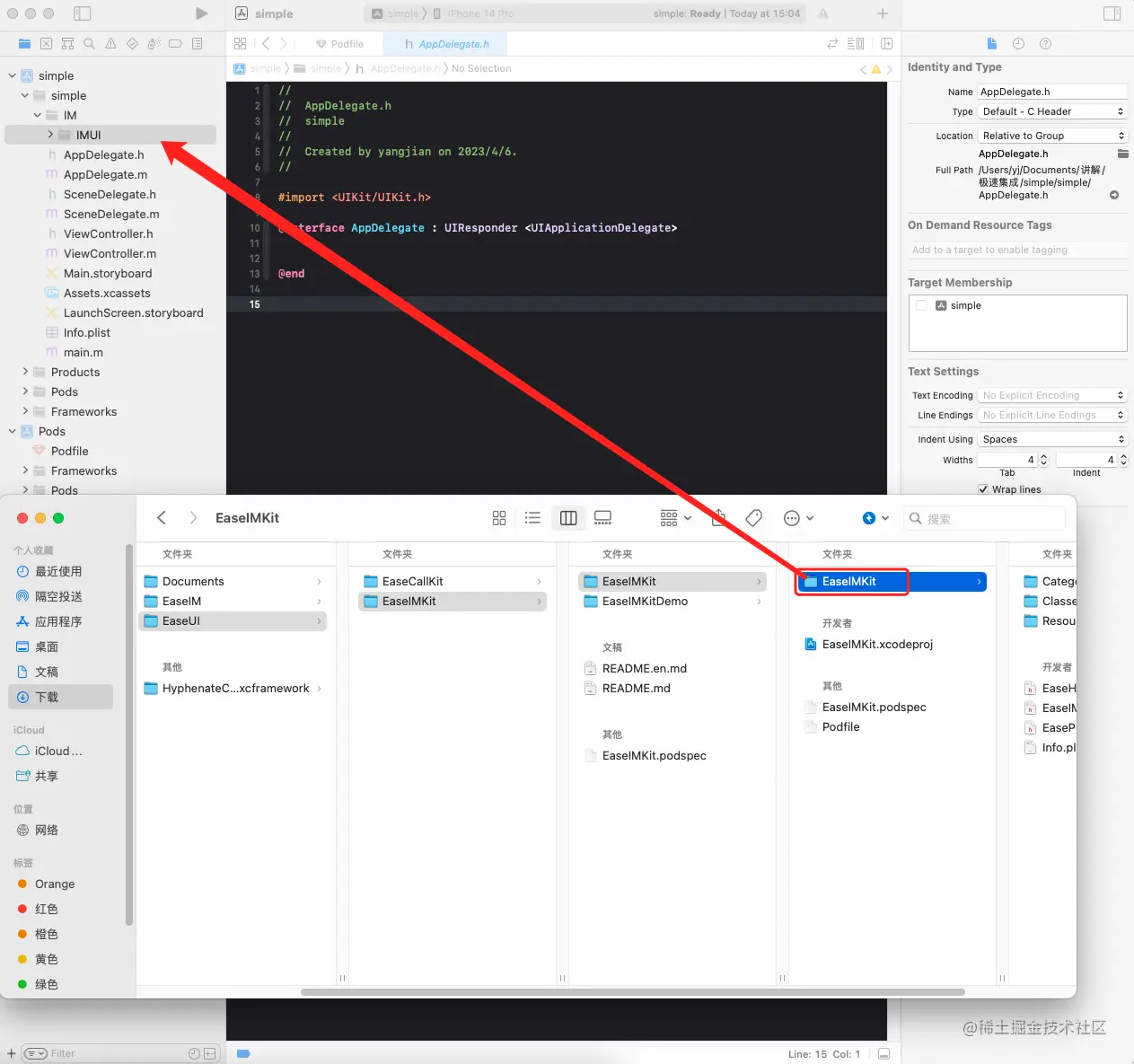The height and width of the screenshot is (1064, 1134).
Task: Open Text Encoding dropdown
Action: [x=1052, y=395]
